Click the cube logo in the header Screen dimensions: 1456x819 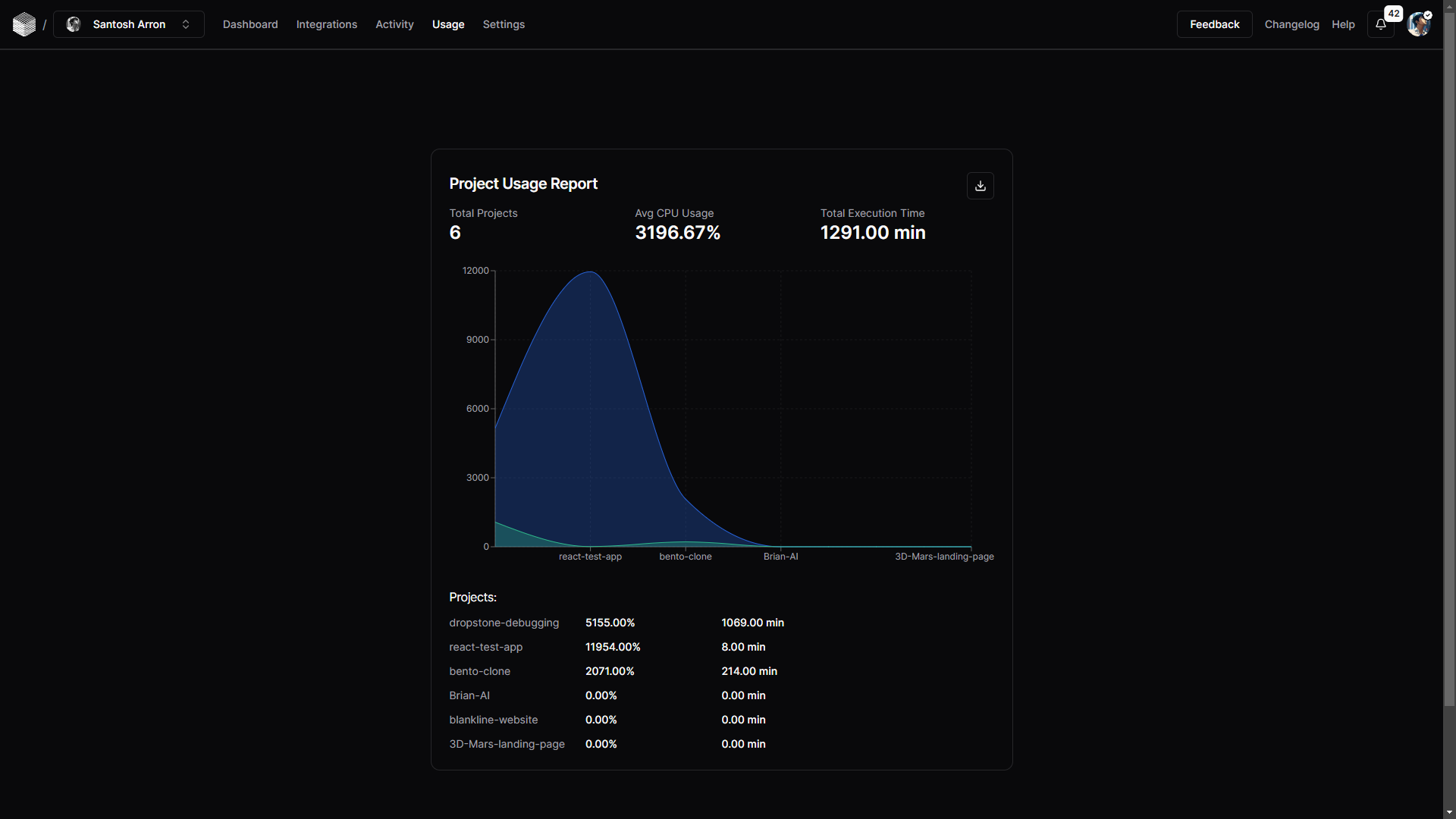tap(24, 24)
